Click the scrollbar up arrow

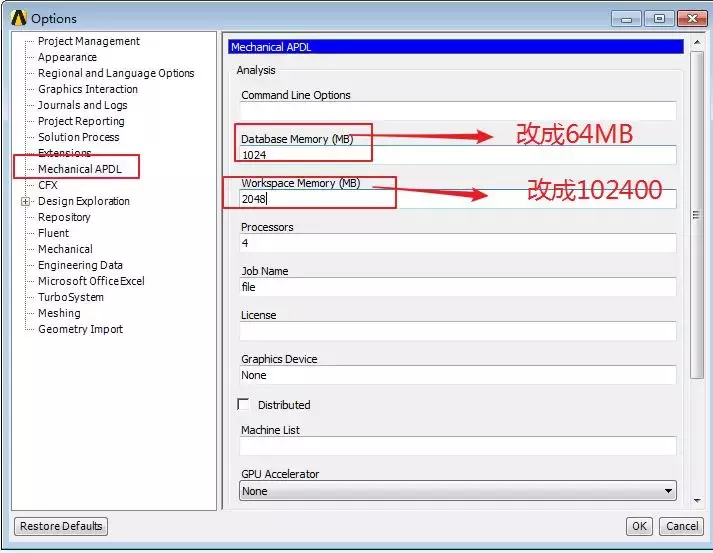697,42
